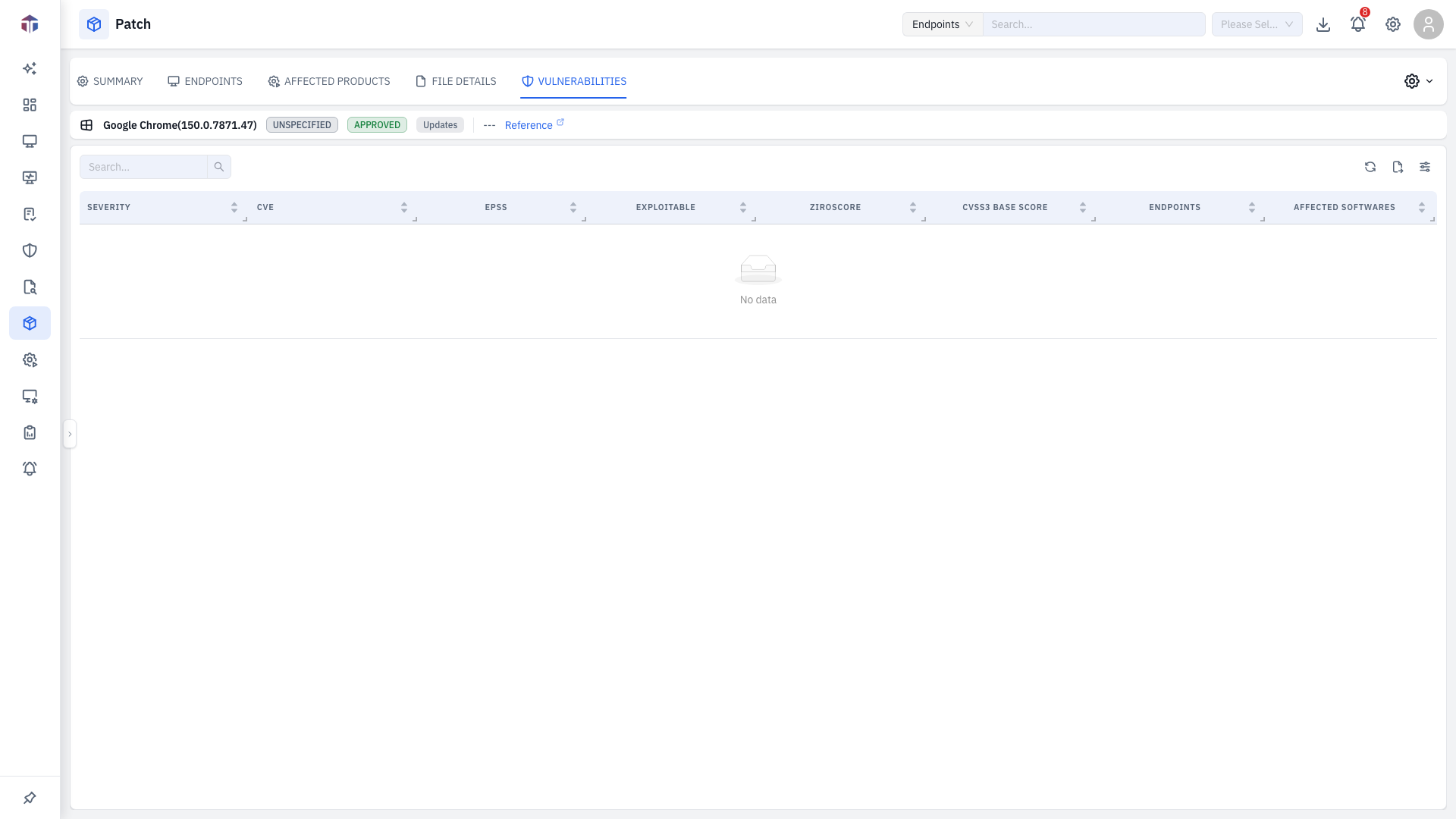
Task: Sort by Endpoints column
Action: (1252, 207)
